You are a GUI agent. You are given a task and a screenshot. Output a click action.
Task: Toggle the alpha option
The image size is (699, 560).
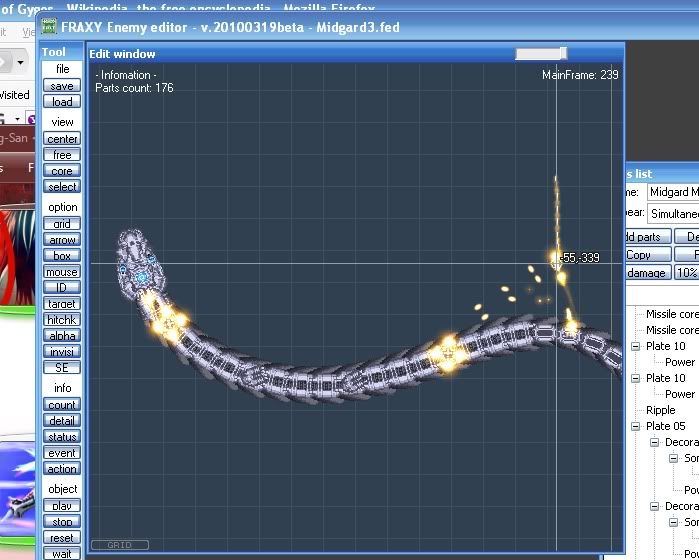[62, 336]
